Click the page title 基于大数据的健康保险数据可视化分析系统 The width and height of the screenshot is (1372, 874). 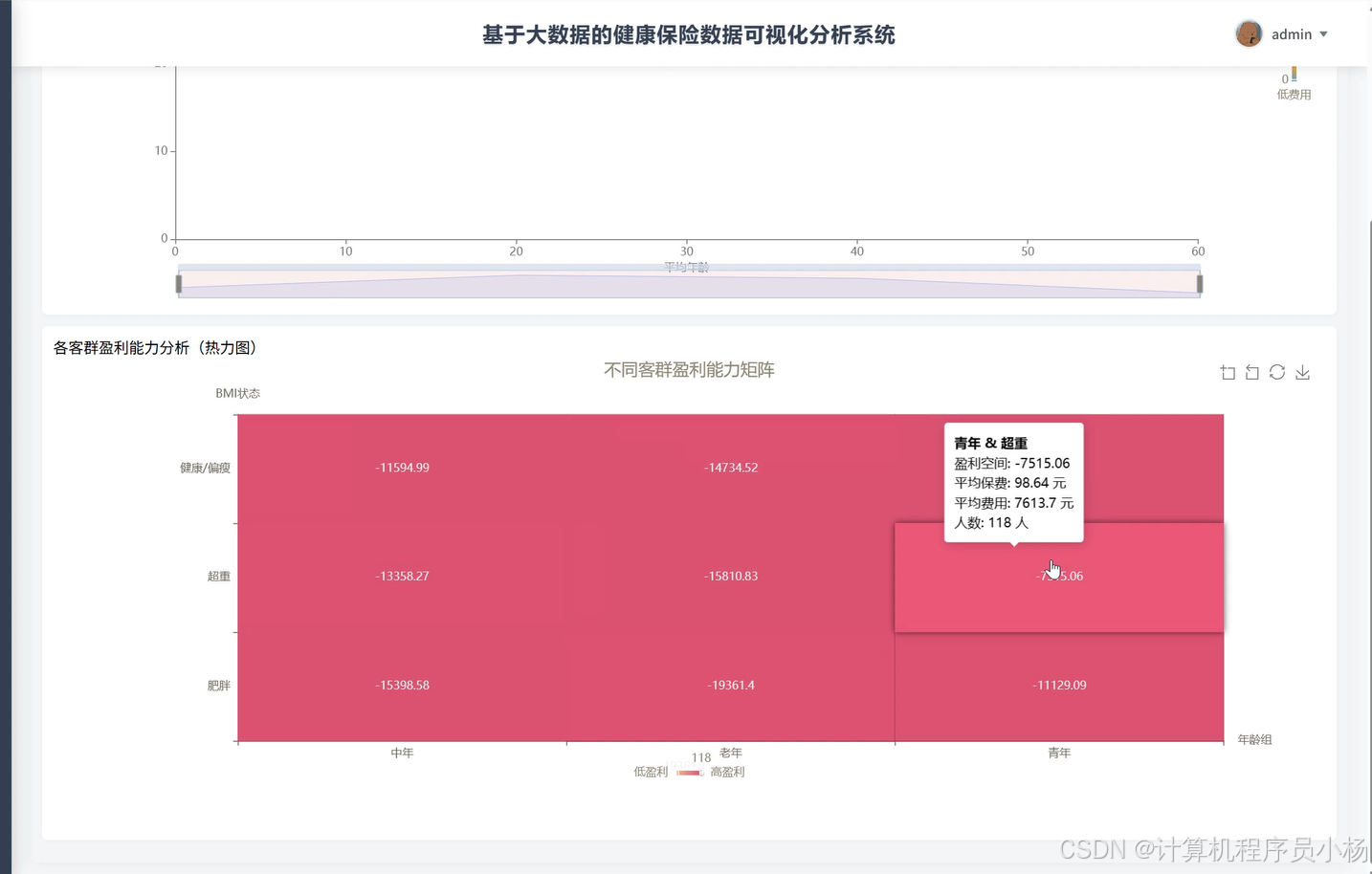(689, 35)
